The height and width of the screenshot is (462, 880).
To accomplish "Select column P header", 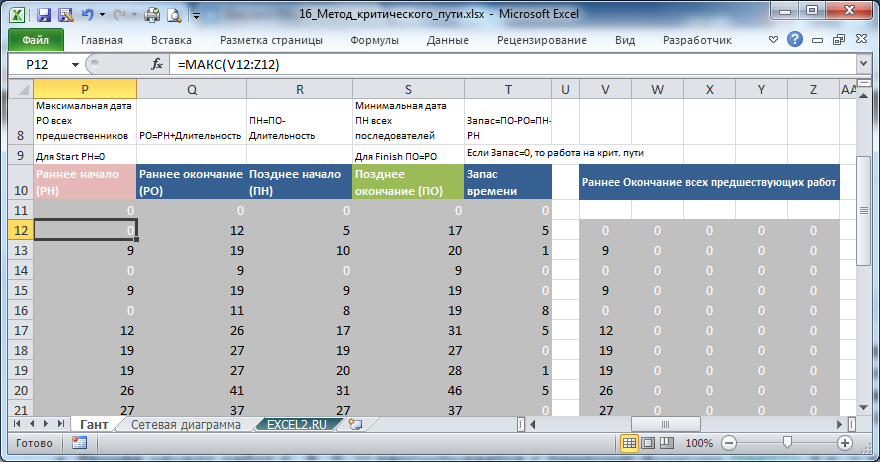I will tap(85, 89).
